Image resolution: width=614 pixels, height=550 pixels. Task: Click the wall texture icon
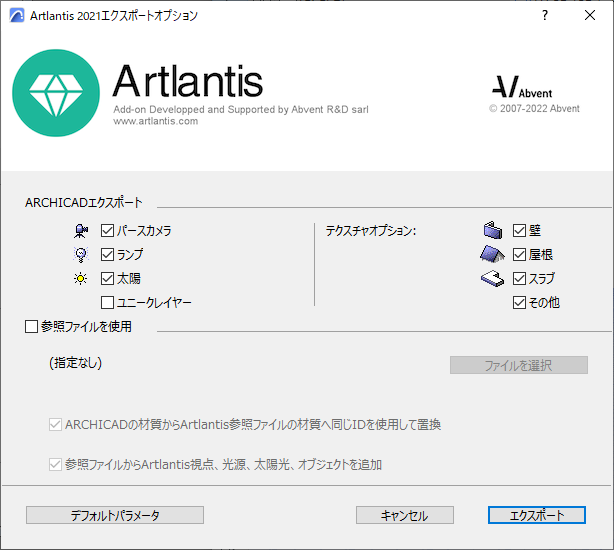point(493,230)
